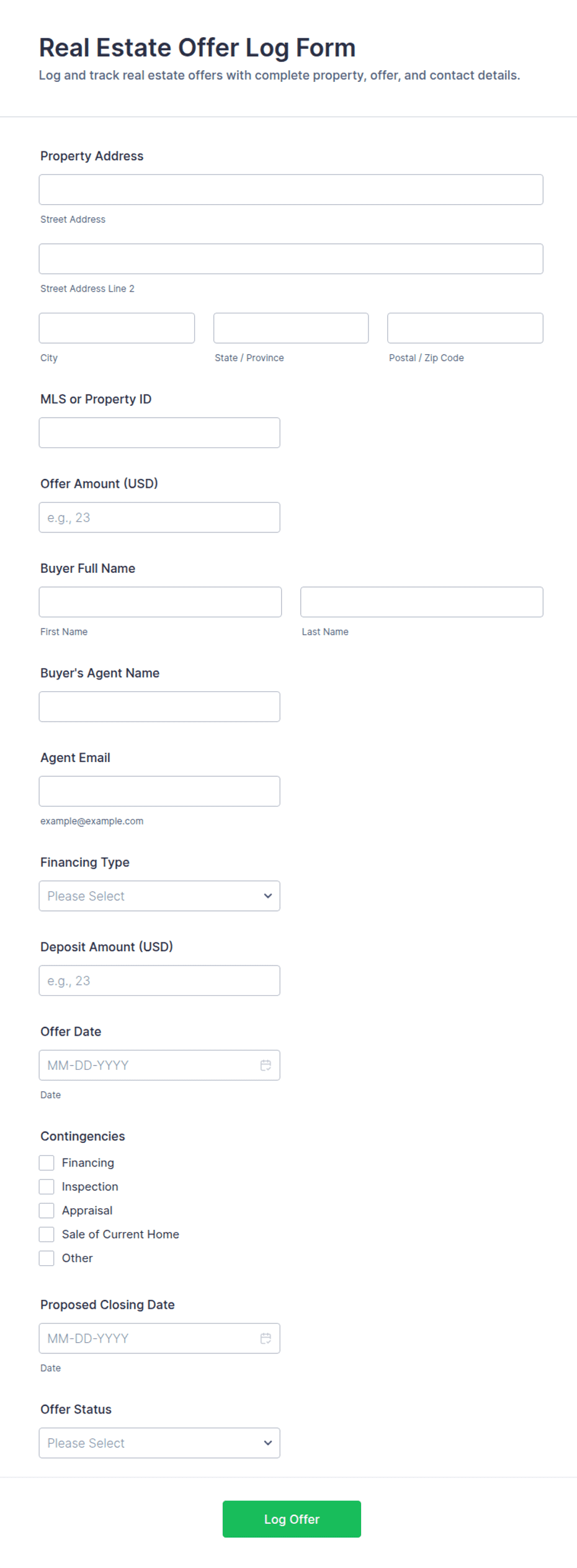The width and height of the screenshot is (577, 1568).
Task: Click the Deposit Amount (USD) field
Action: point(159,980)
